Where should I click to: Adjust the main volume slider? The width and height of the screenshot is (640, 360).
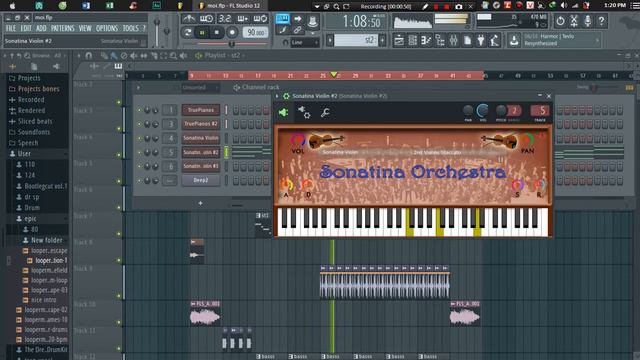pyautogui.click(x=157, y=32)
